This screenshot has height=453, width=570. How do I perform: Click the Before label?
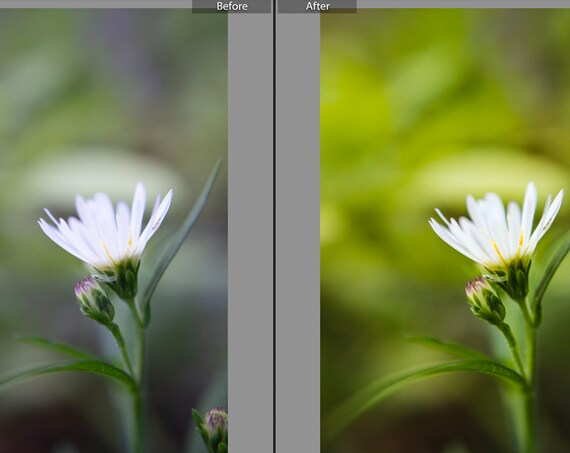tap(232, 6)
